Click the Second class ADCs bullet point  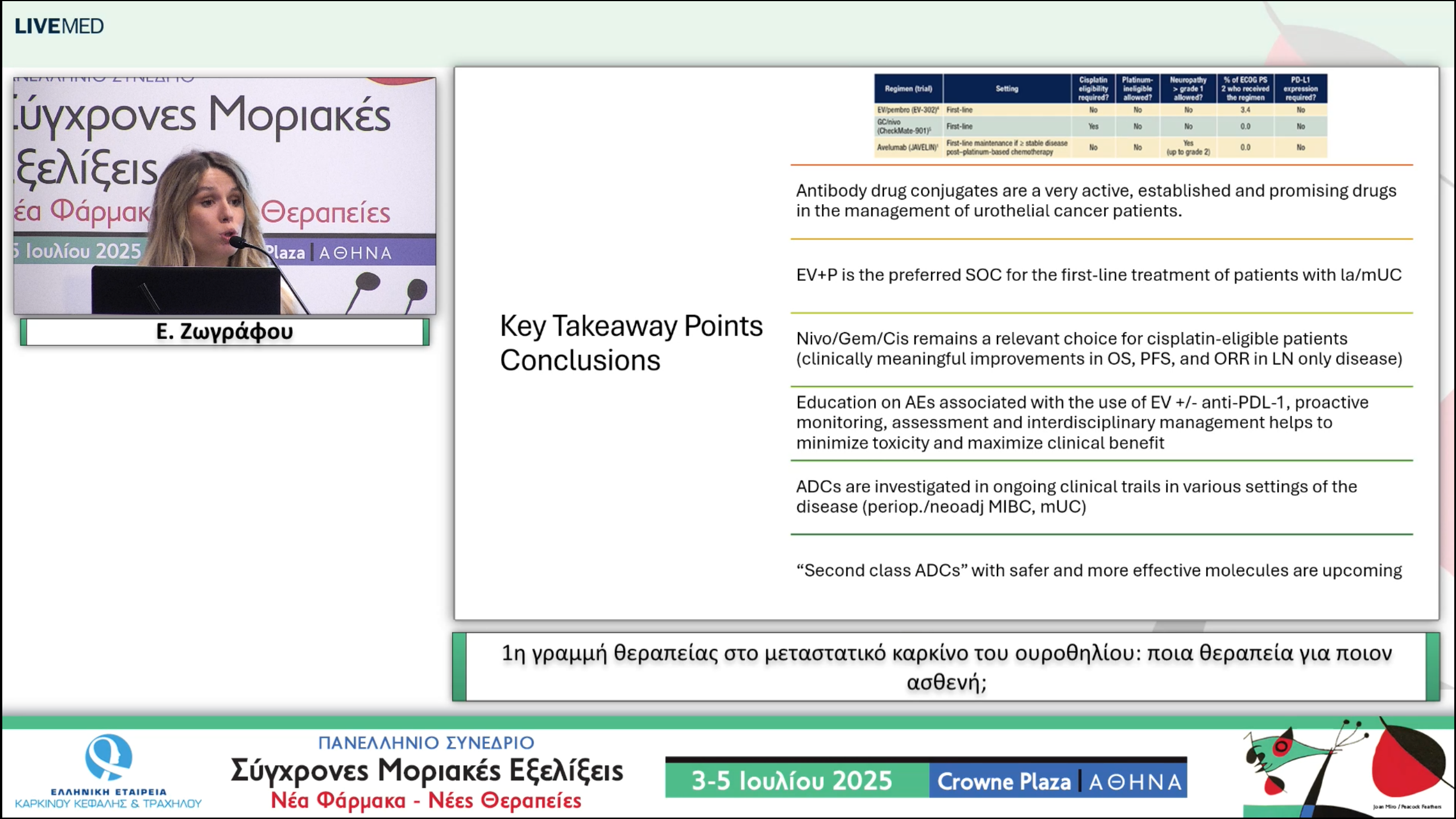coord(1098,570)
